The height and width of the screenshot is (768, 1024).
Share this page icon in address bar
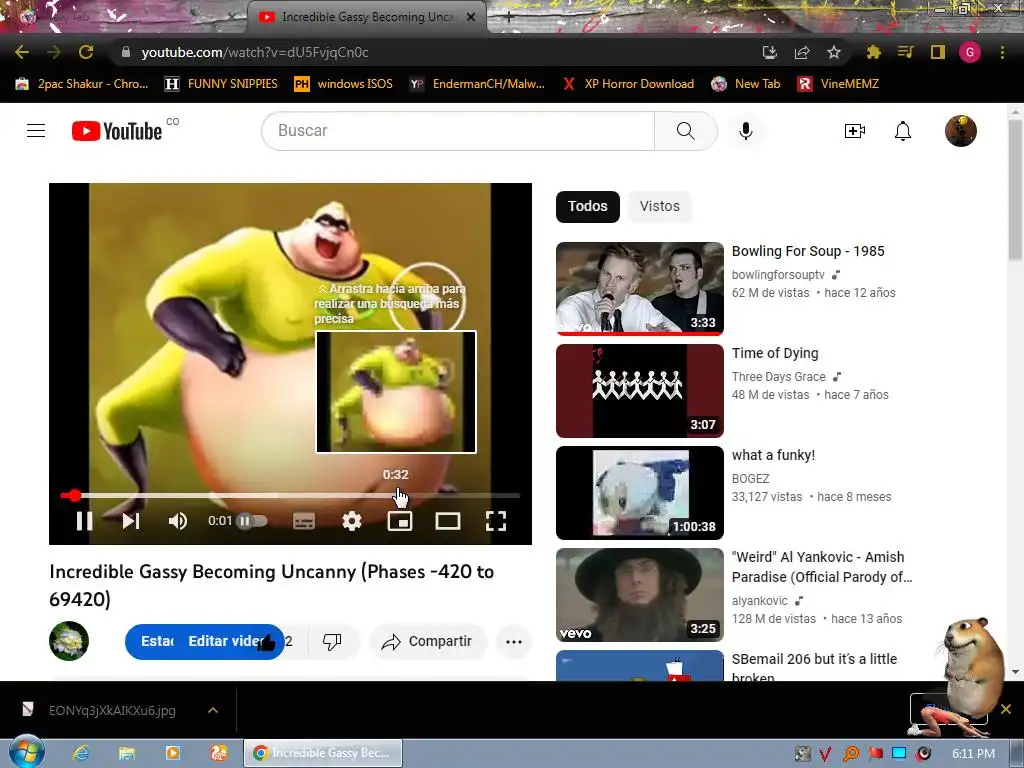tap(802, 52)
